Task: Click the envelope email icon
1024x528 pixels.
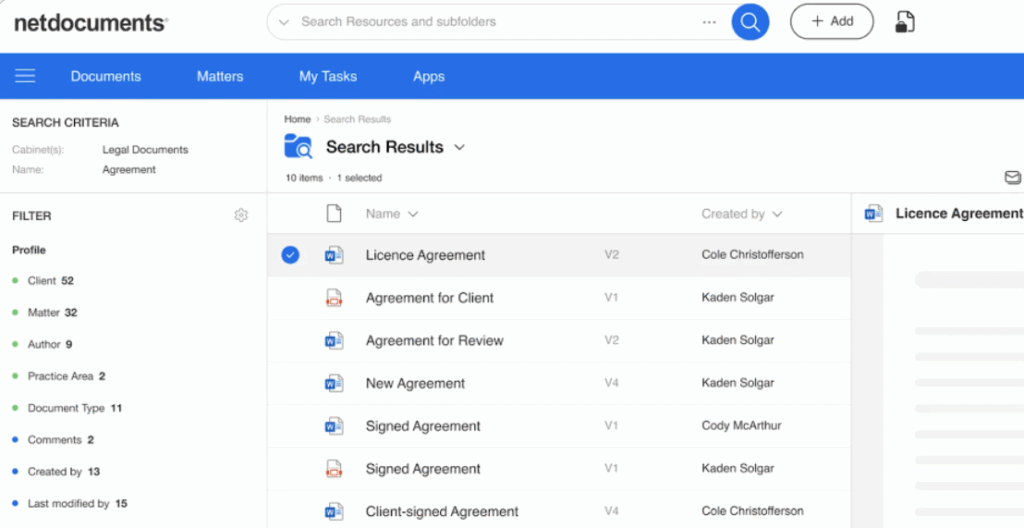Action: click(x=1012, y=178)
